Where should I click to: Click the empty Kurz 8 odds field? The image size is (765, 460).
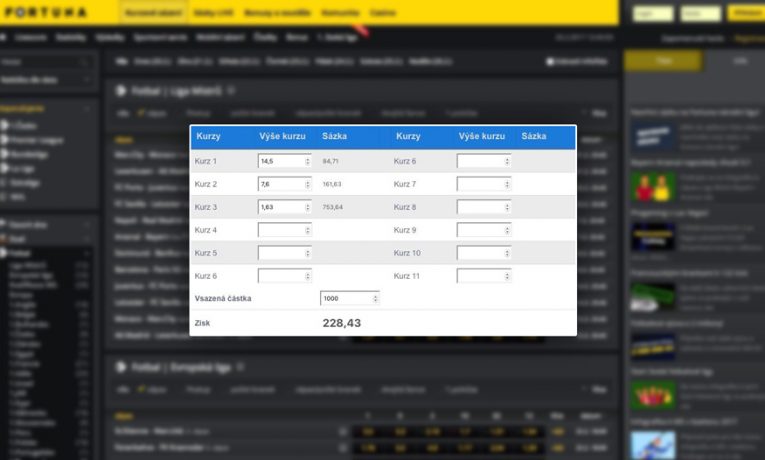(x=482, y=207)
